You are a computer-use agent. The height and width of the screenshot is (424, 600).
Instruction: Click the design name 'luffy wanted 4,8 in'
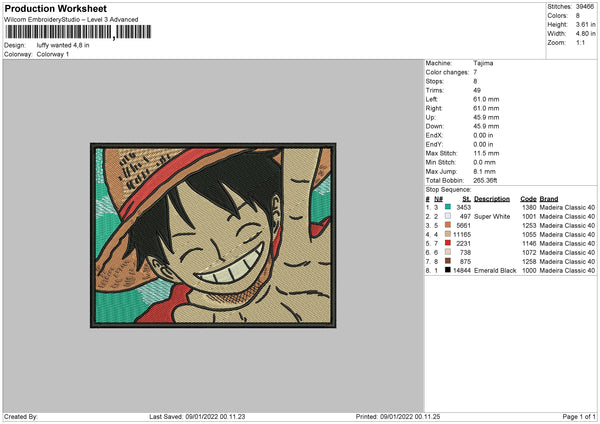[x=63, y=45]
